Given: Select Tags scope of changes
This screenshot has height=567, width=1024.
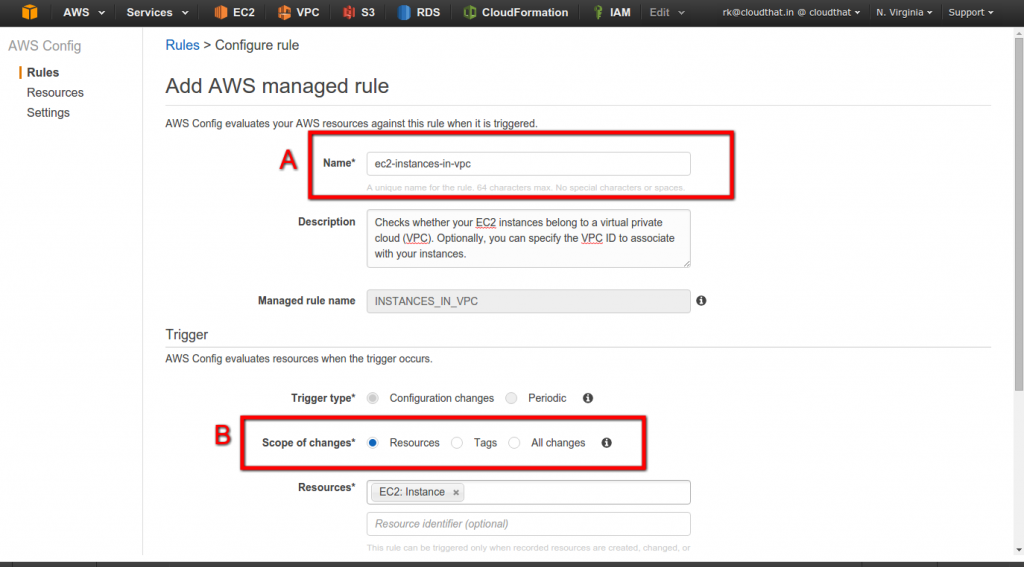Looking at the screenshot, I should pyautogui.click(x=457, y=442).
